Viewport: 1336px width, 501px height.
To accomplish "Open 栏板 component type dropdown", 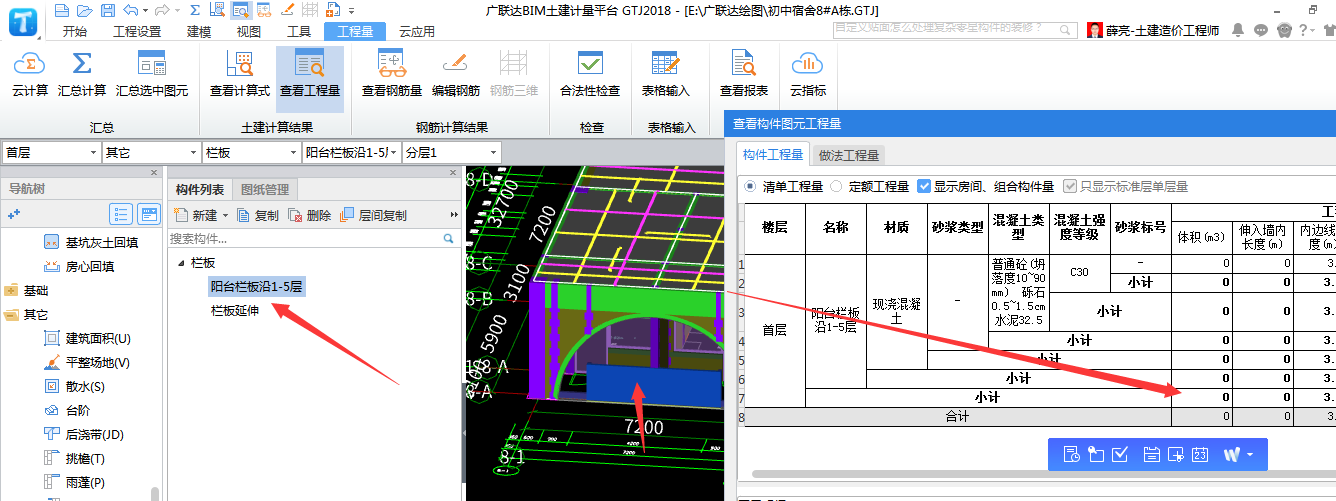I will (x=250, y=152).
